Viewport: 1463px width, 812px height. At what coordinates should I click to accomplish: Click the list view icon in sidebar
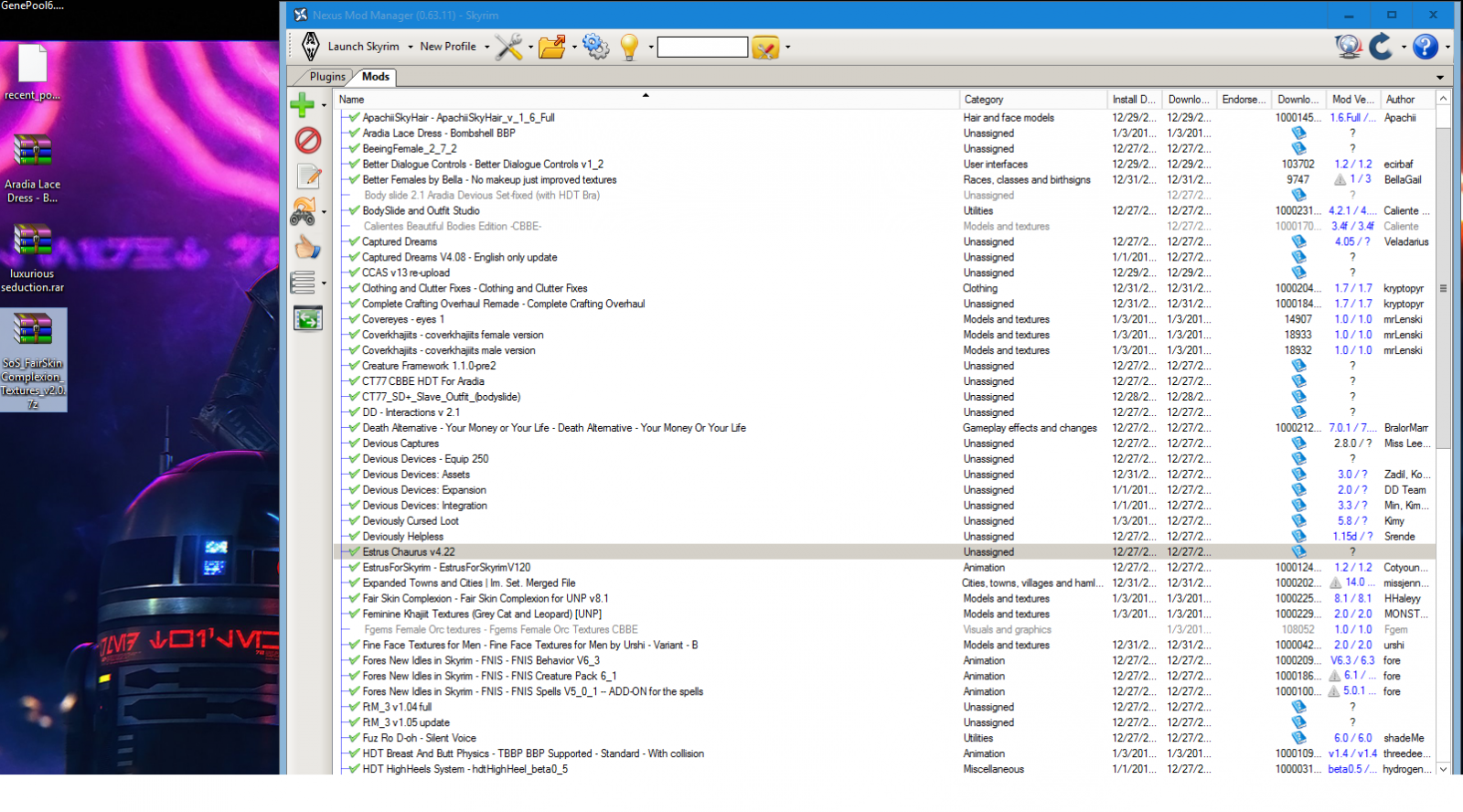303,283
